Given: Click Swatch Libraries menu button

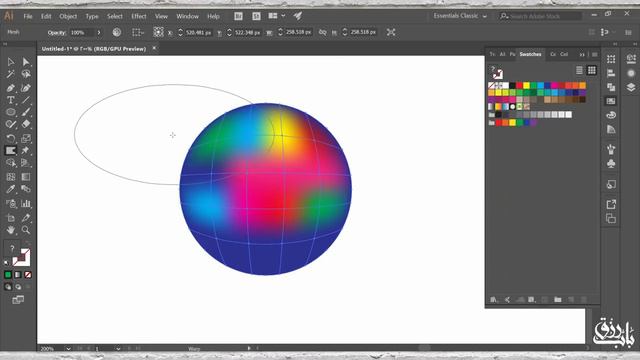Looking at the screenshot, I should click(x=493, y=300).
